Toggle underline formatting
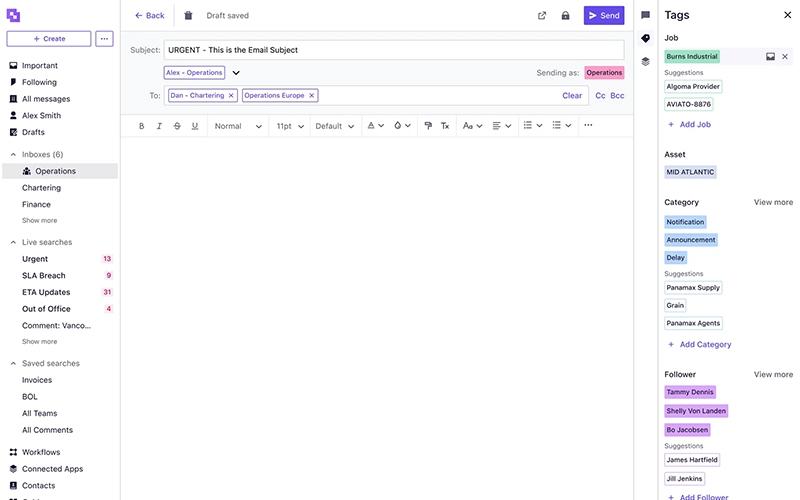Viewport: 800px width, 500px height. pyautogui.click(x=195, y=126)
